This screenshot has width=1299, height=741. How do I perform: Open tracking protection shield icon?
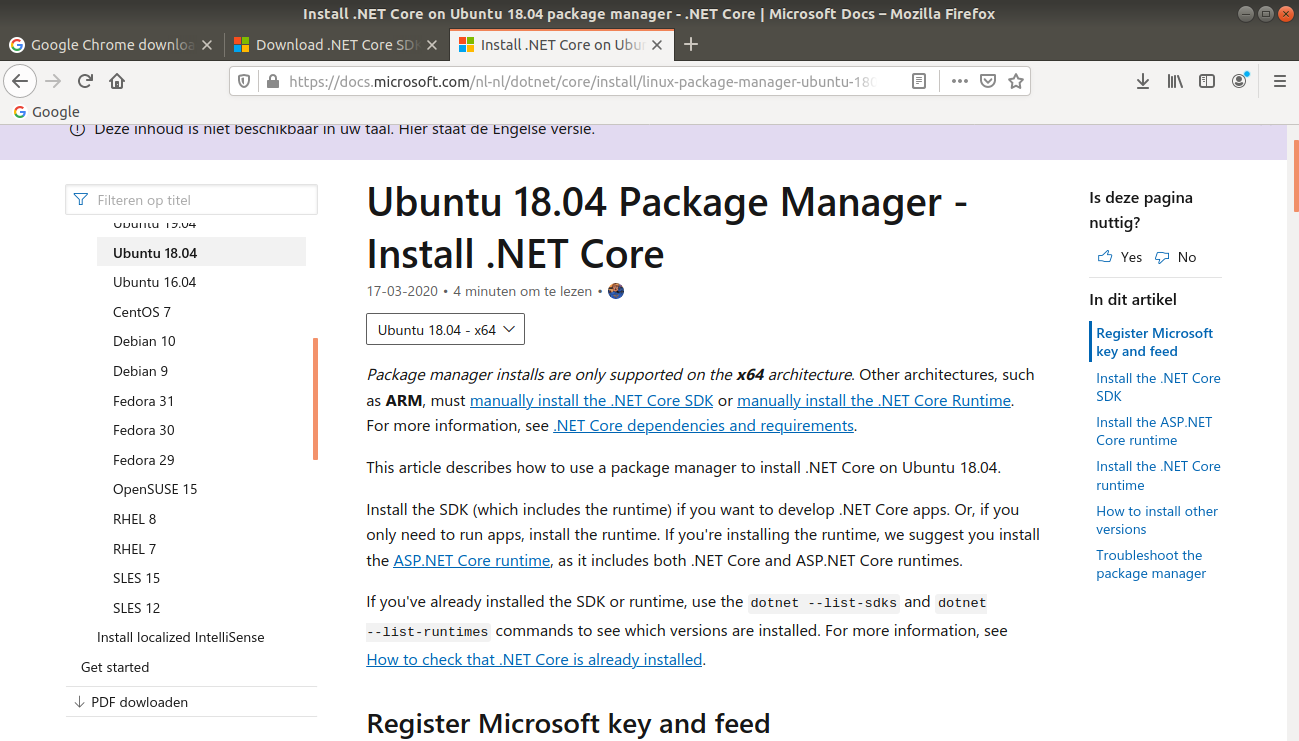coord(245,81)
